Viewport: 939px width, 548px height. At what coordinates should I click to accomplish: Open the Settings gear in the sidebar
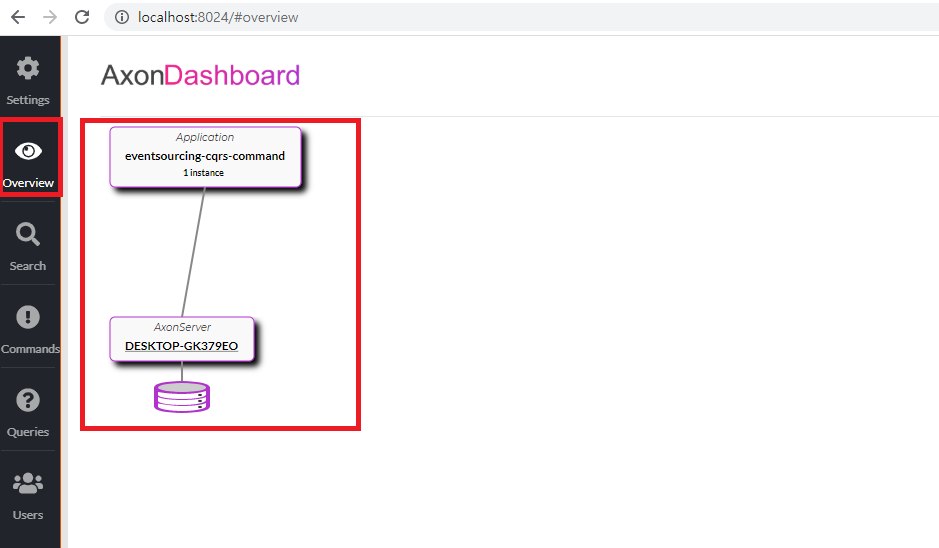(x=28, y=68)
